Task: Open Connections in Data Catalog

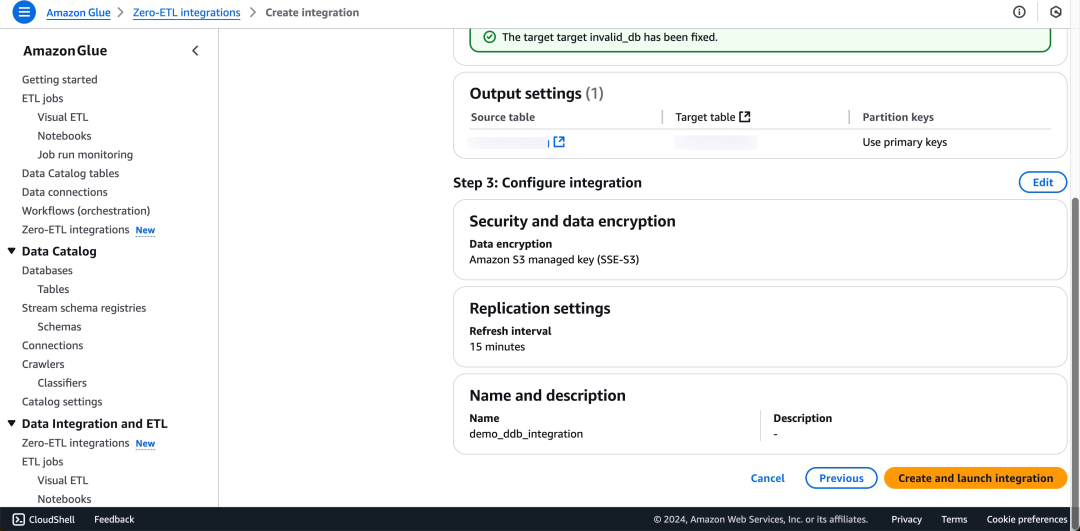Action: click(52, 345)
